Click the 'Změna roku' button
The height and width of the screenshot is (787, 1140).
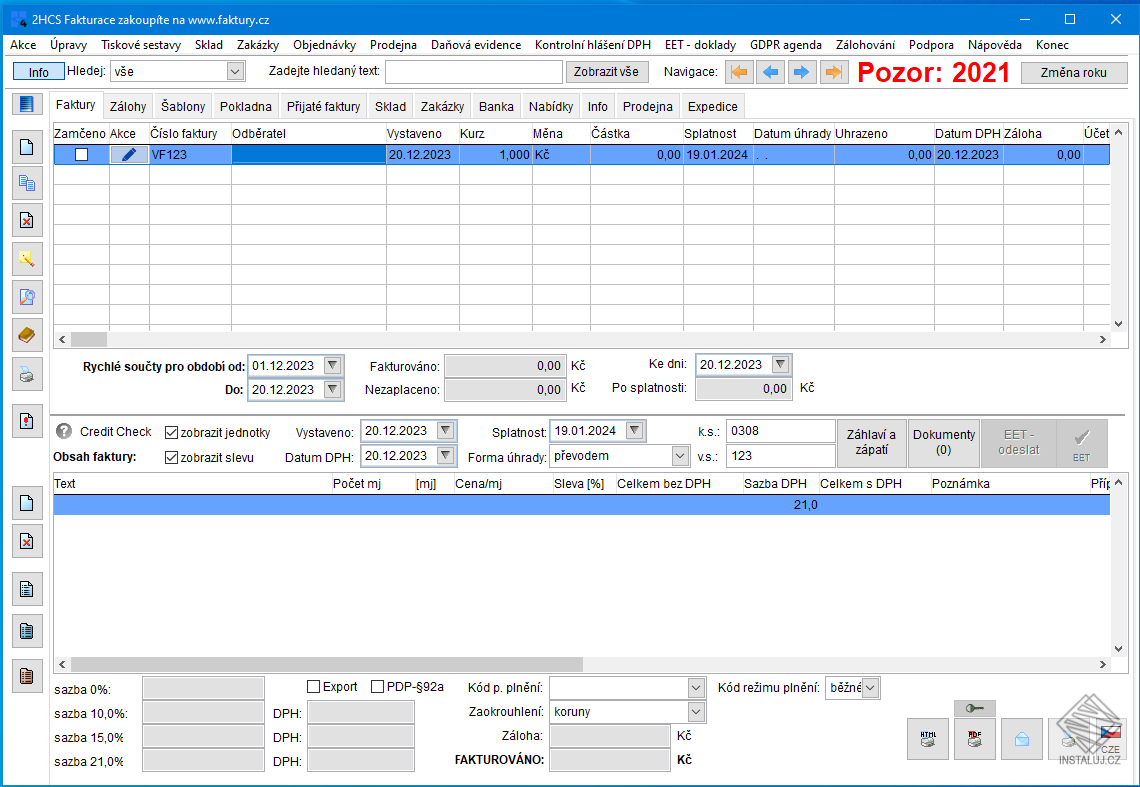(x=1073, y=72)
